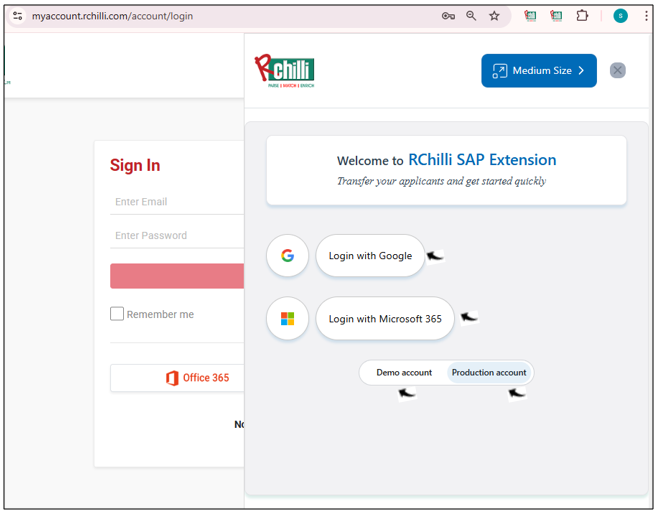Image resolution: width=657 pixels, height=512 pixels.
Task: Select the Demo account option
Action: [x=404, y=372]
